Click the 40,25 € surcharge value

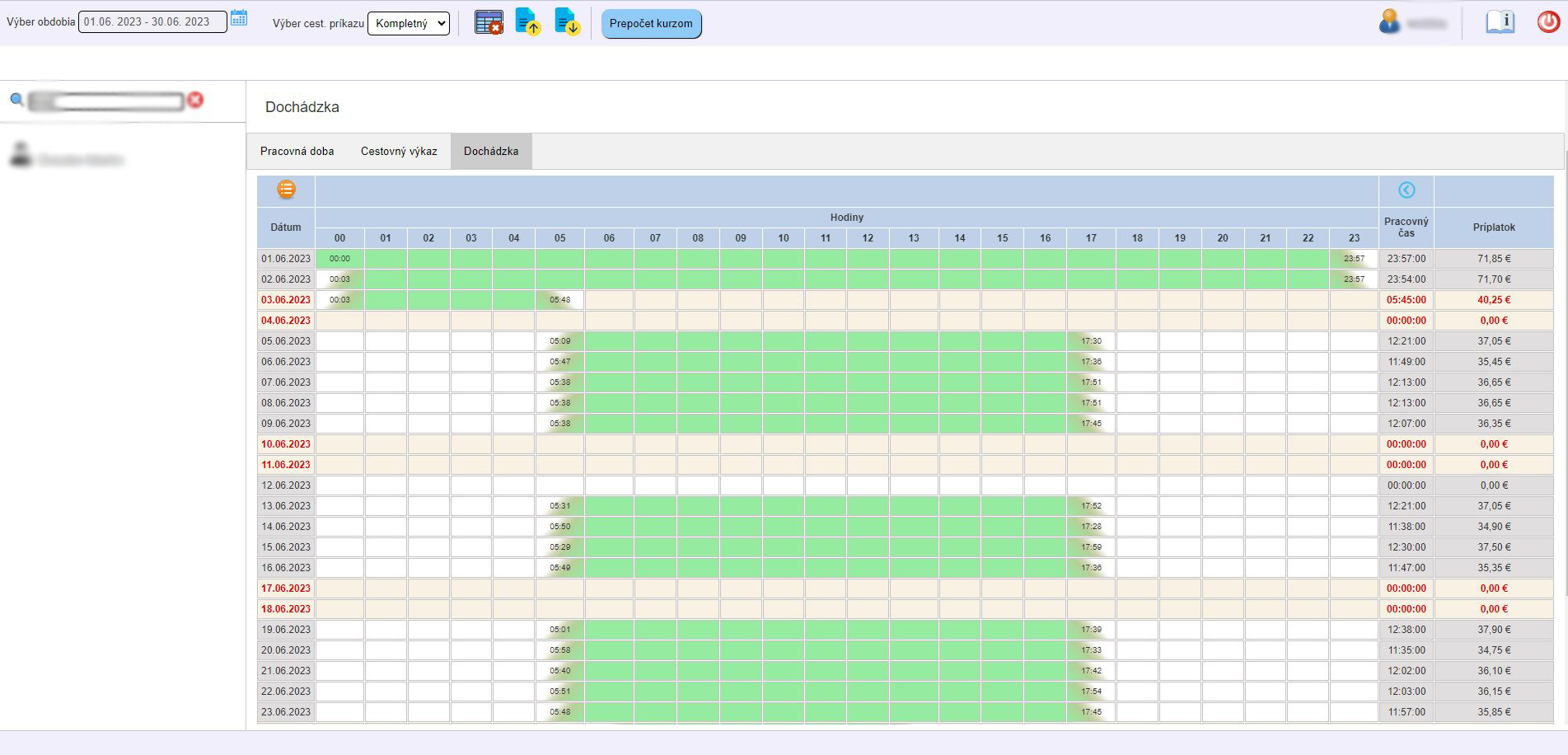[1494, 300]
